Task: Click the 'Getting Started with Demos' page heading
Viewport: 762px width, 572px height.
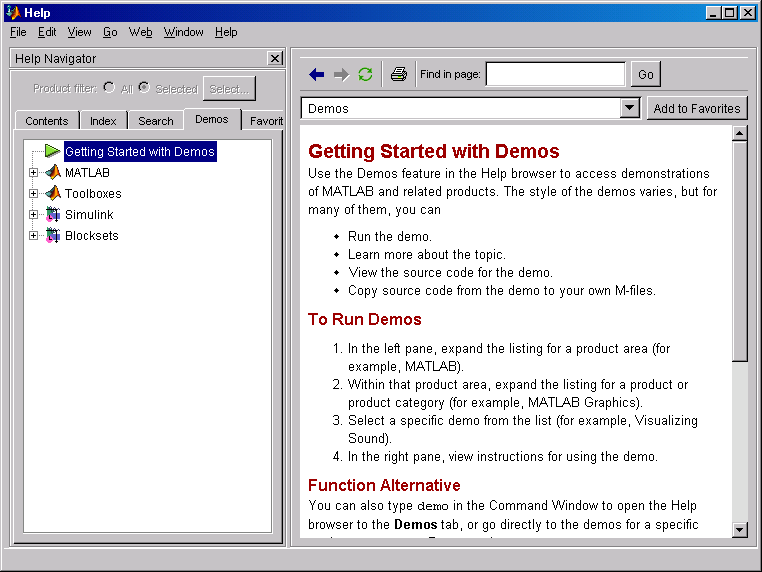Action: point(433,151)
